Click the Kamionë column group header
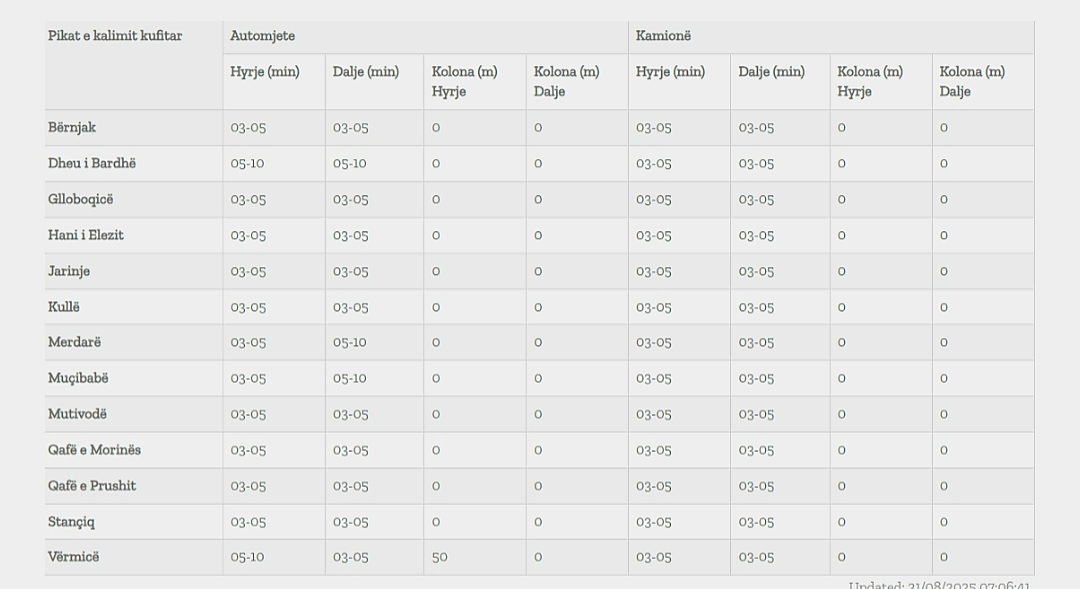1080x589 pixels. (663, 36)
